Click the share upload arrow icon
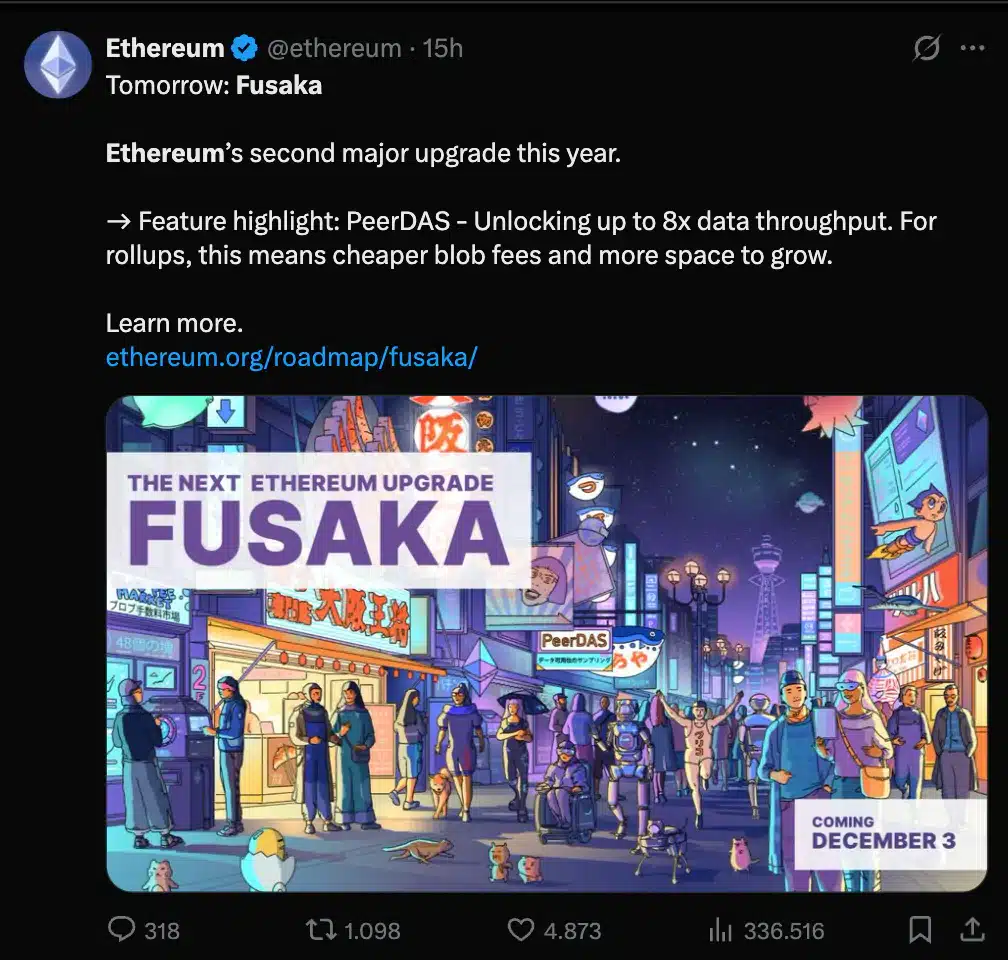 (x=971, y=930)
